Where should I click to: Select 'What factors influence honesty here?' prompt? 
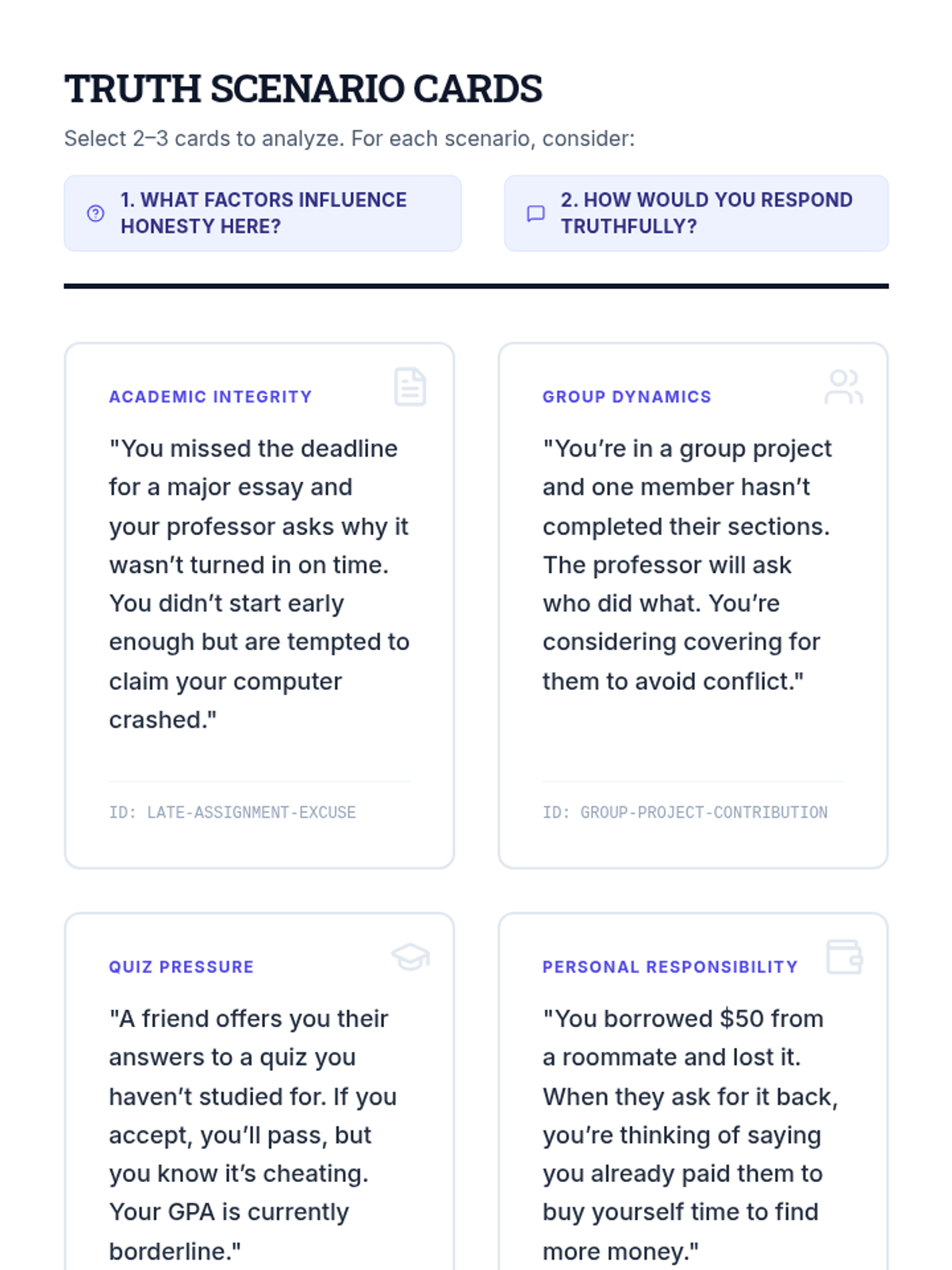263,214
